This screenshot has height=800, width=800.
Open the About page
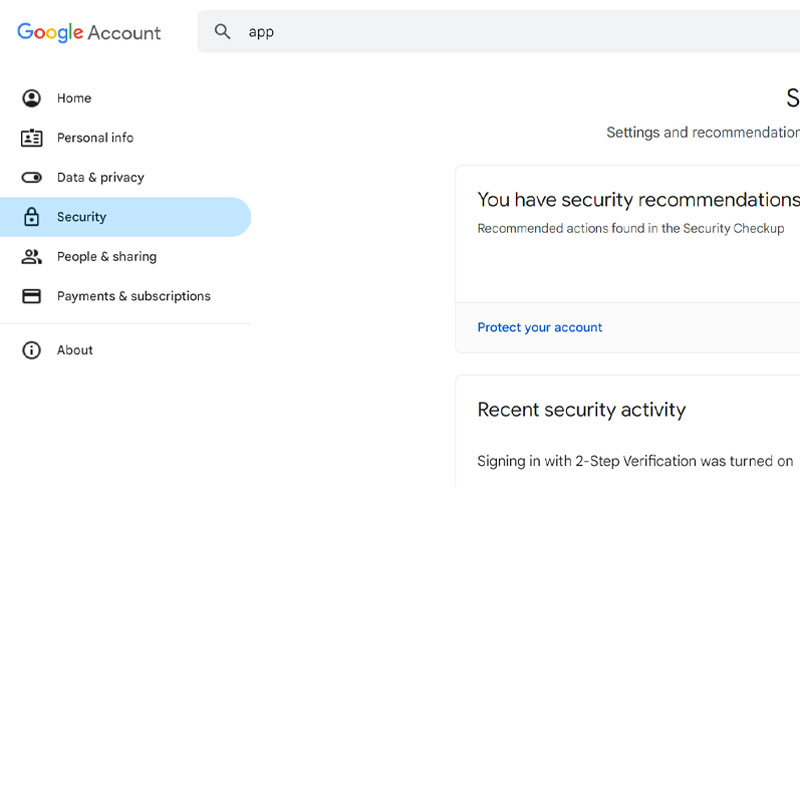click(x=74, y=350)
